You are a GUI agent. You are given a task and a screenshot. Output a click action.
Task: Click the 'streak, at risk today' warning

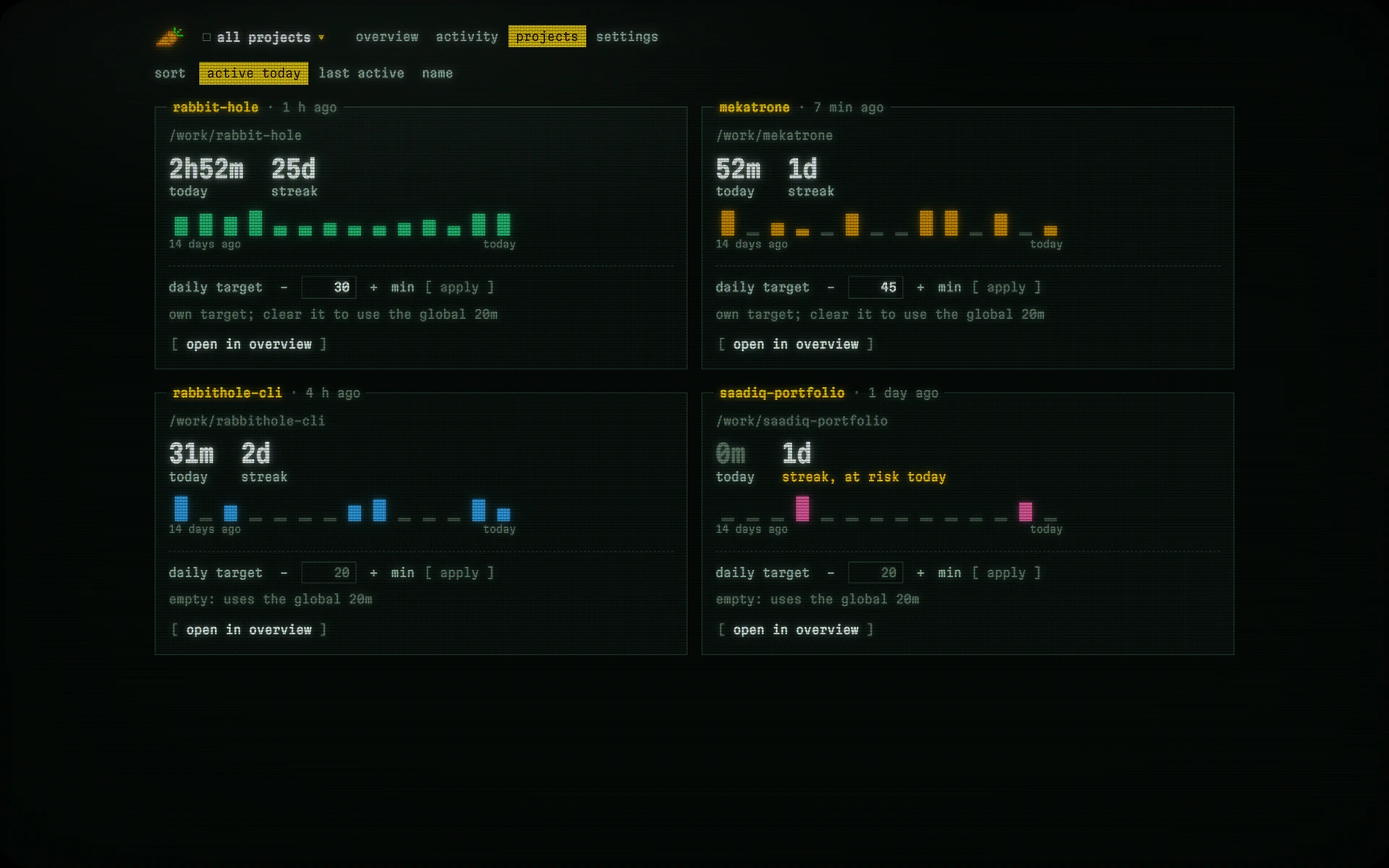tap(864, 477)
